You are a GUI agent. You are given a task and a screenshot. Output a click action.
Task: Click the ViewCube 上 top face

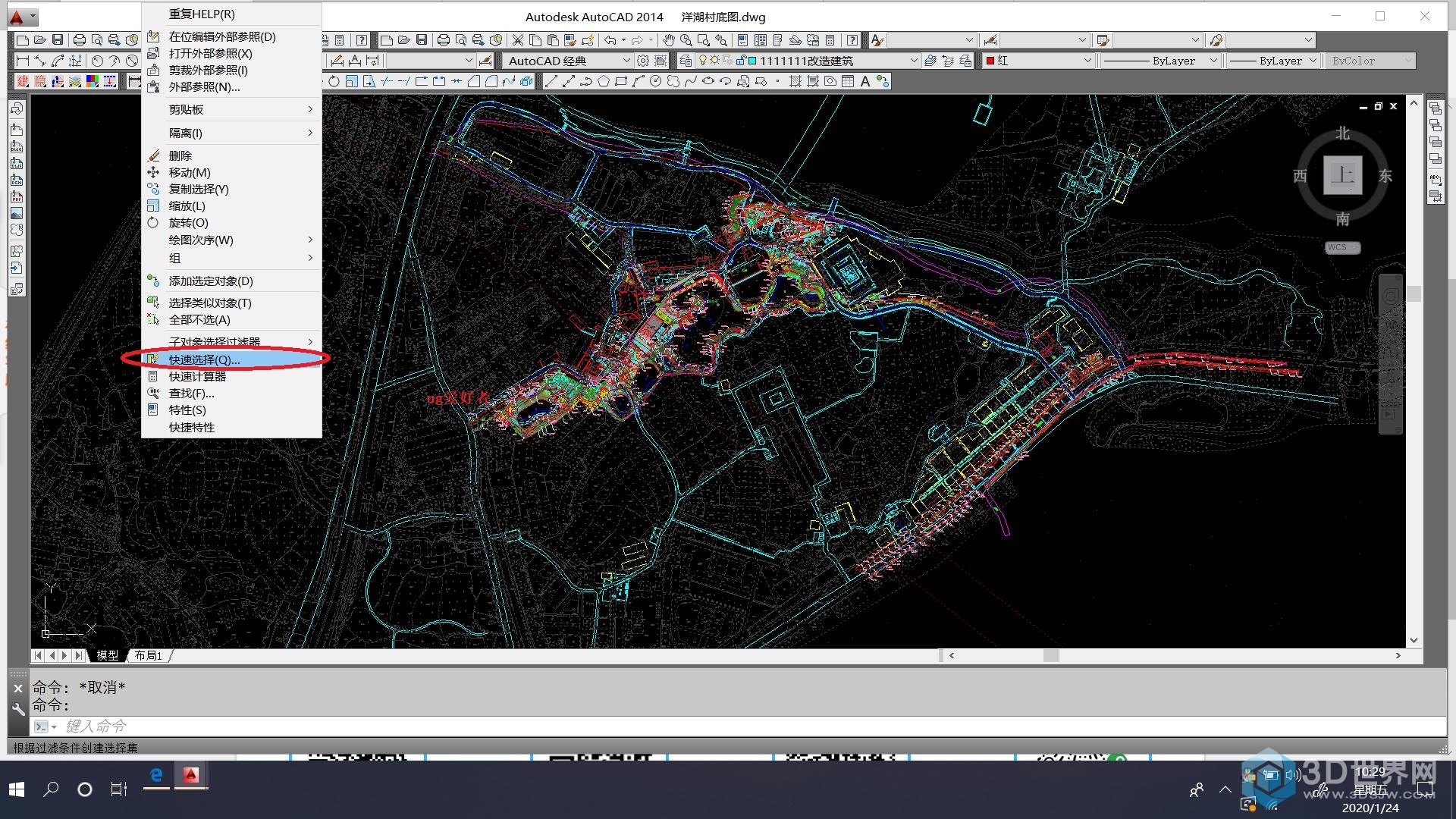point(1343,175)
